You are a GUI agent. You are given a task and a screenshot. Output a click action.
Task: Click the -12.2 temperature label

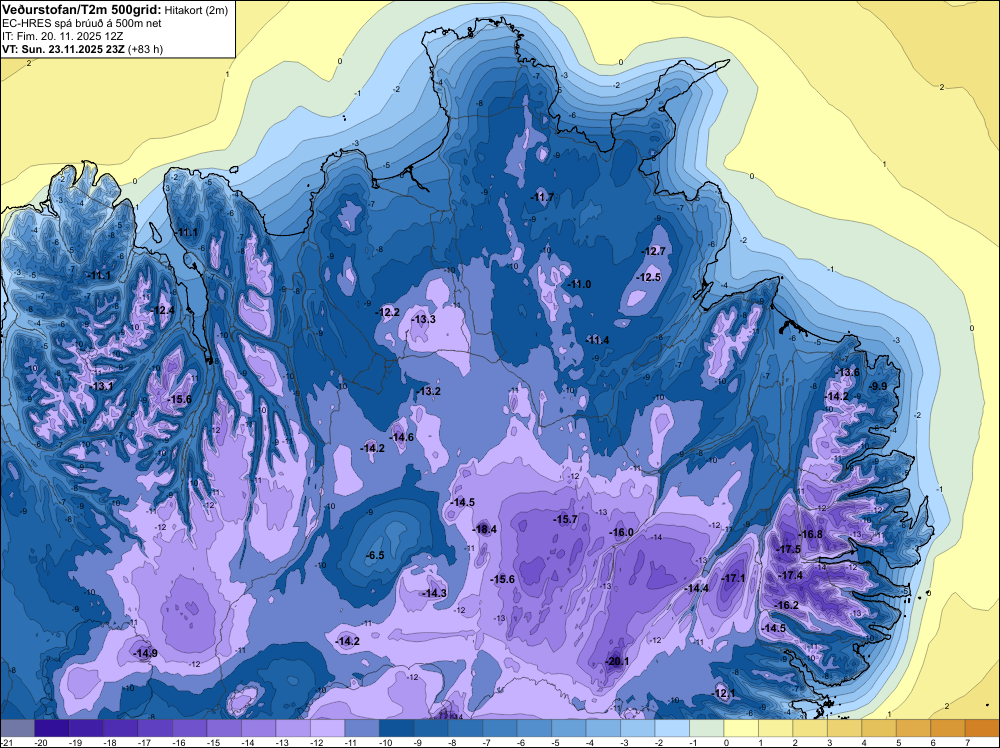pos(388,312)
